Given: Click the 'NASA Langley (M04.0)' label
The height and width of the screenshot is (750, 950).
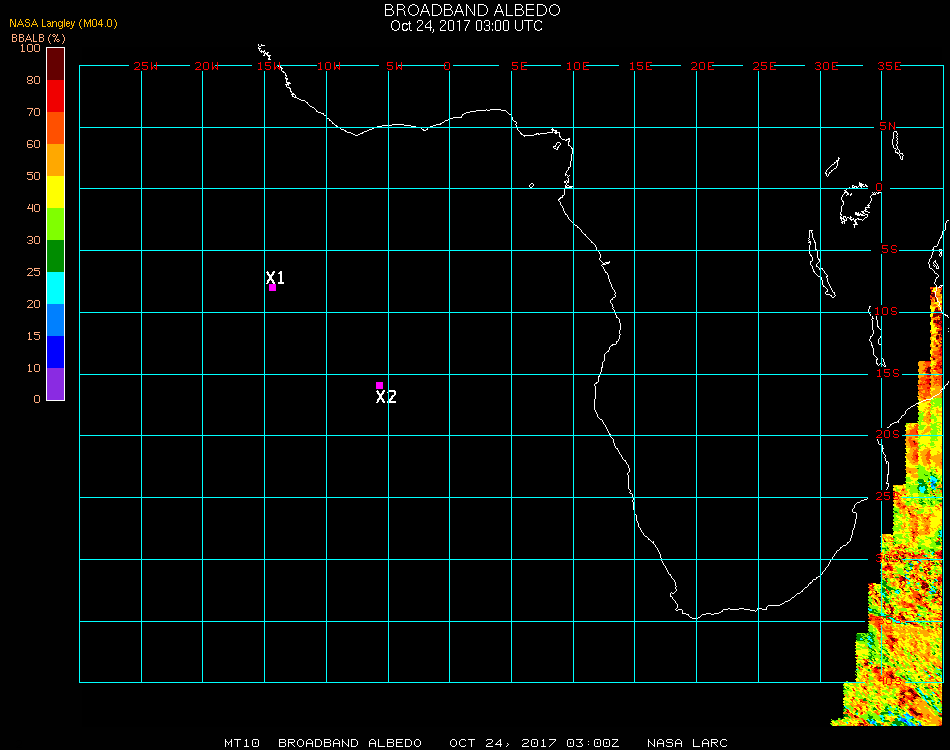Looking at the screenshot, I should (x=63, y=23).
